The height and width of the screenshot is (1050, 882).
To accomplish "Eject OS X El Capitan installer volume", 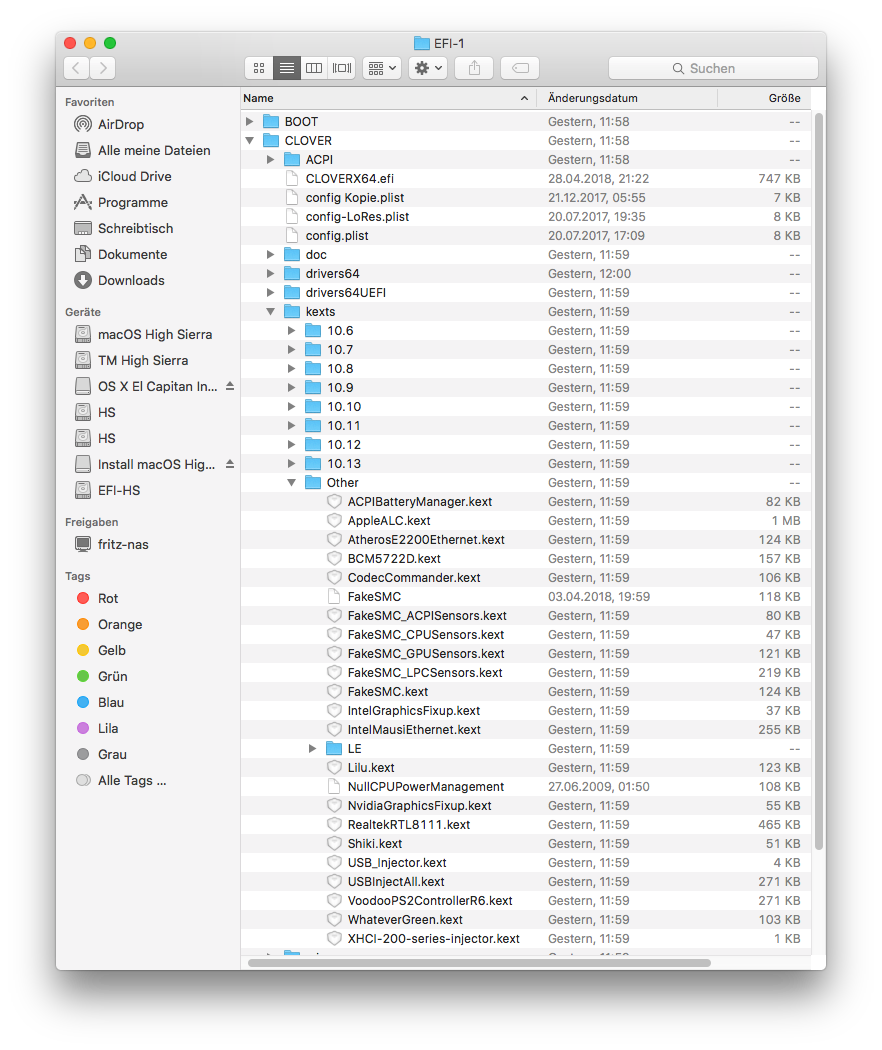I will (x=230, y=386).
